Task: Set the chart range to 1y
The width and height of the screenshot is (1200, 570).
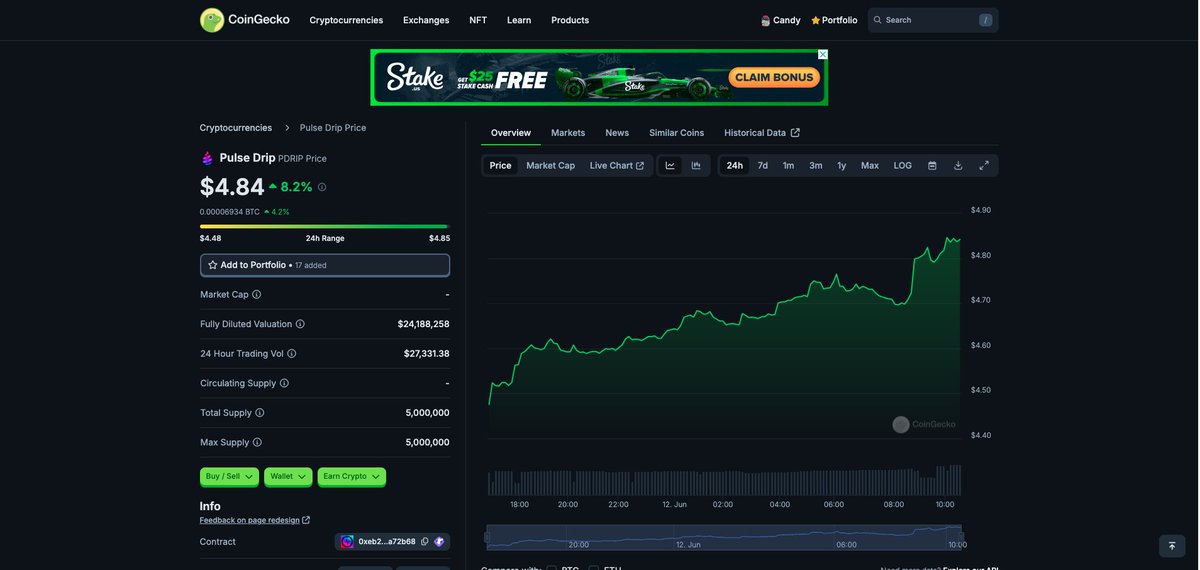Action: pos(842,166)
